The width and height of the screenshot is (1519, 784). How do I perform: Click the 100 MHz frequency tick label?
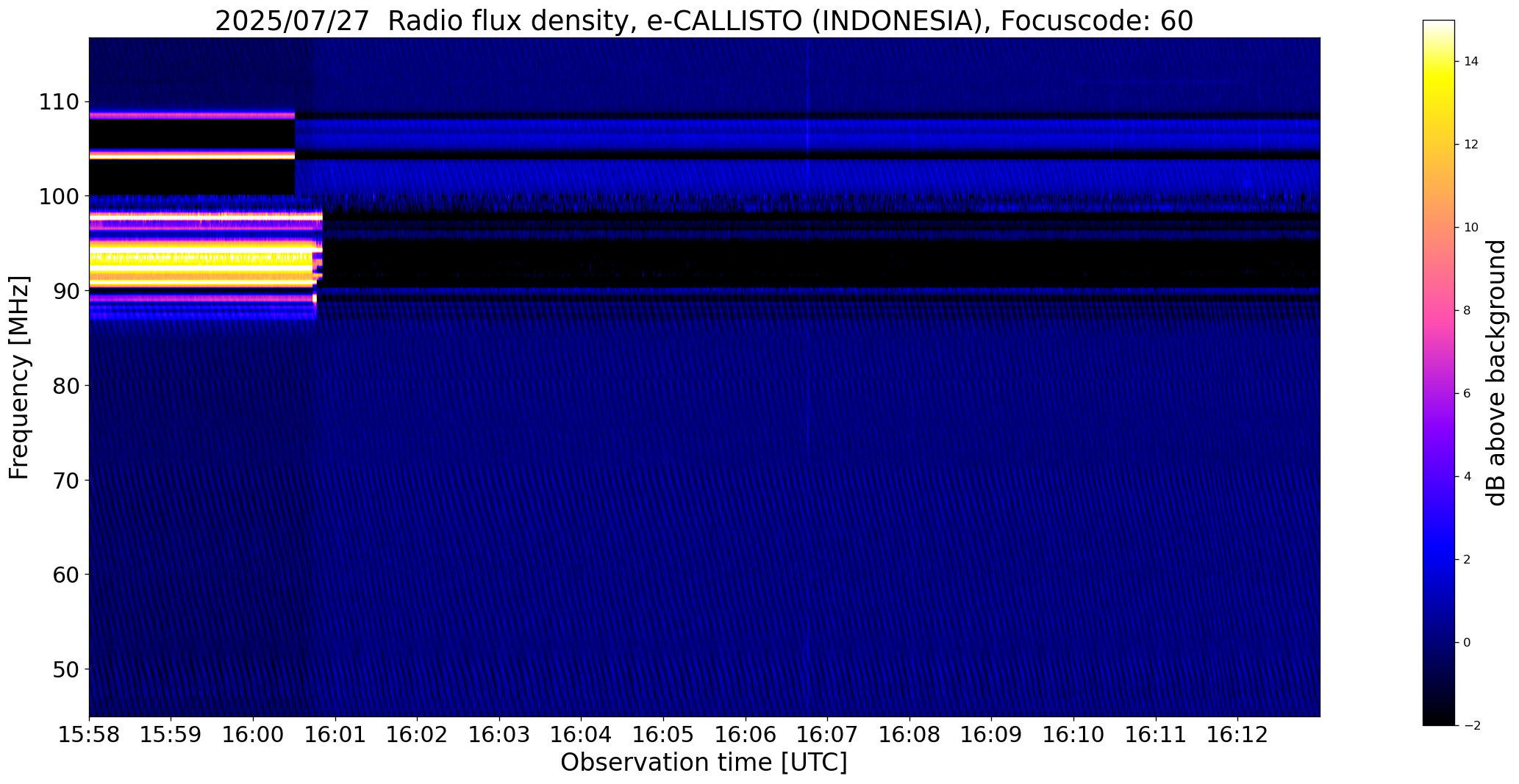[59, 197]
